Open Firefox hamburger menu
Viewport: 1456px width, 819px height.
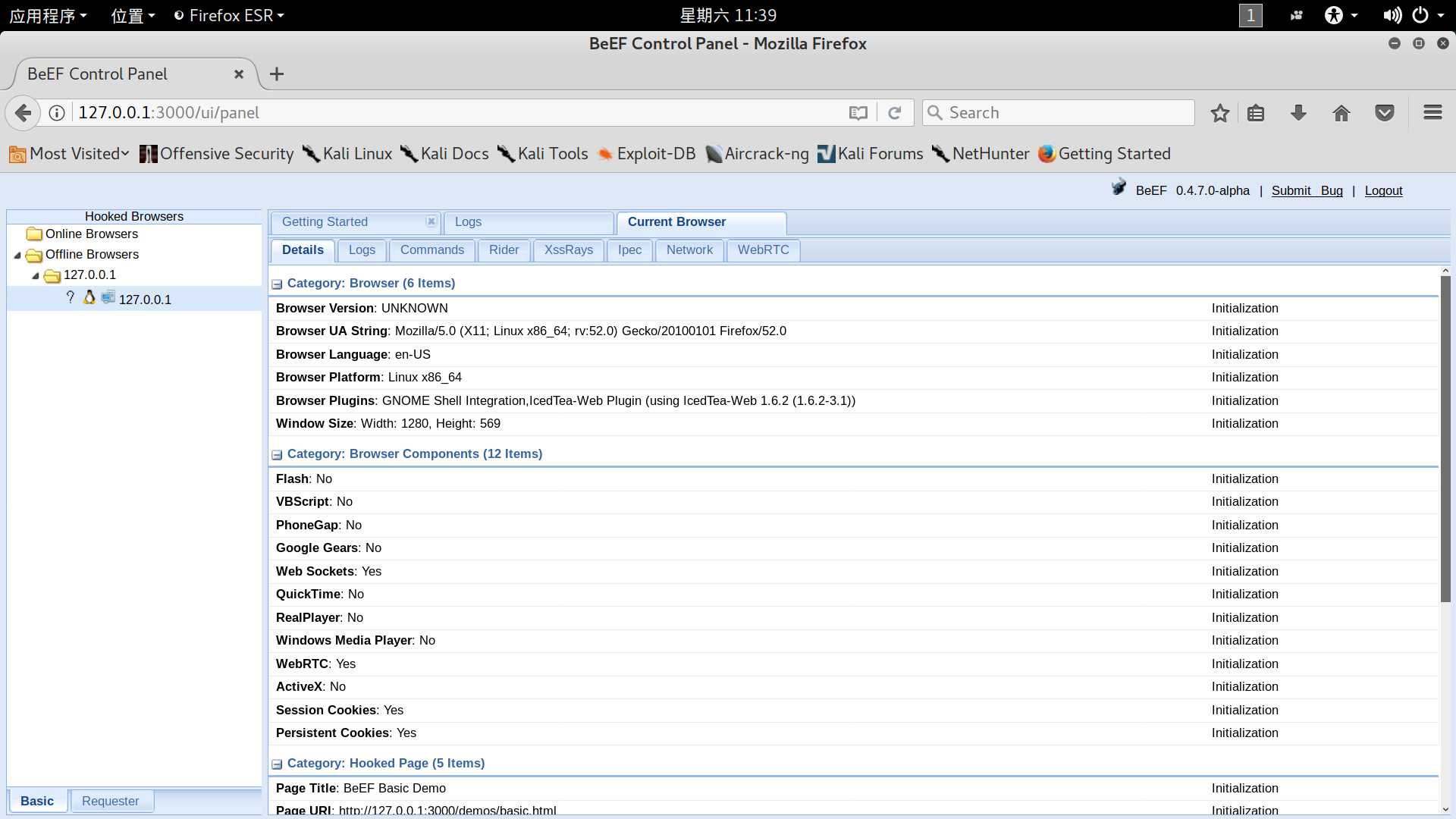coord(1432,113)
